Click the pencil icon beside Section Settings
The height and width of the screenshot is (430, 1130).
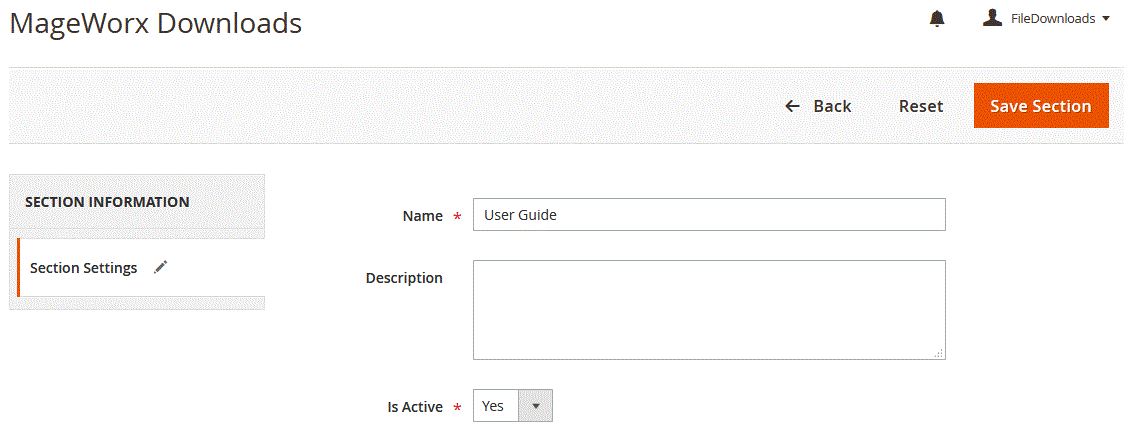click(x=161, y=267)
